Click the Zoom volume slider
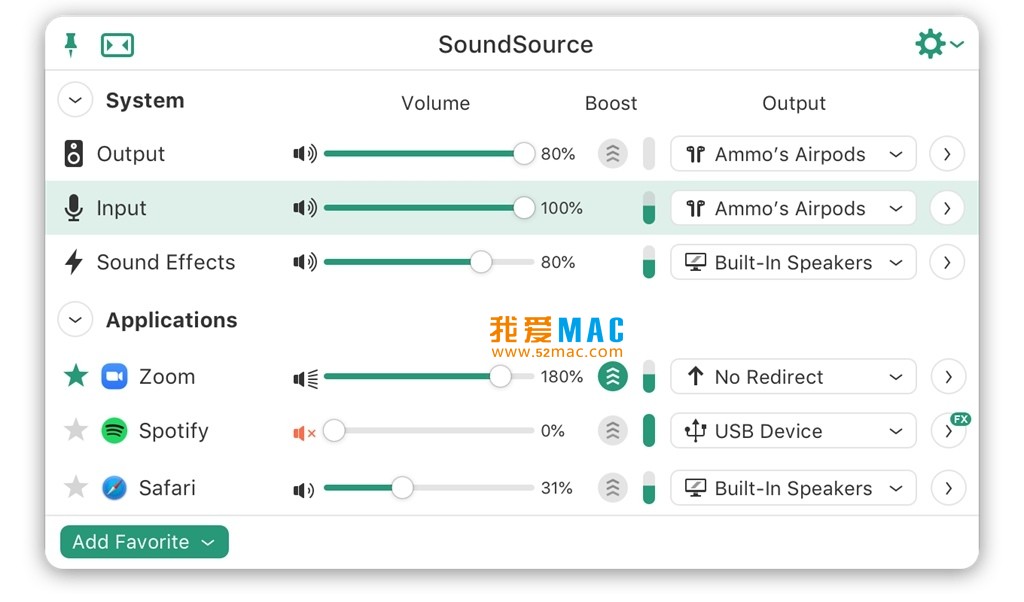1024x602 pixels. (x=429, y=377)
